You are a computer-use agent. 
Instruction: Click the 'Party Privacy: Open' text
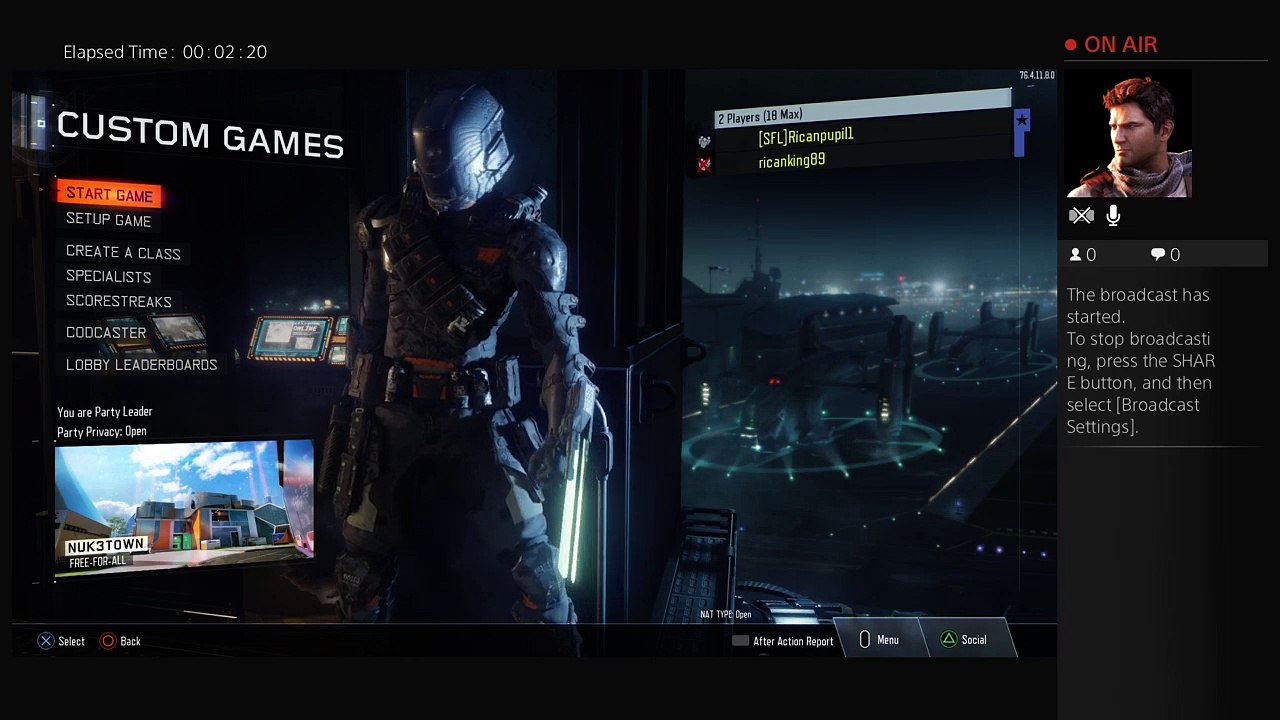point(101,432)
